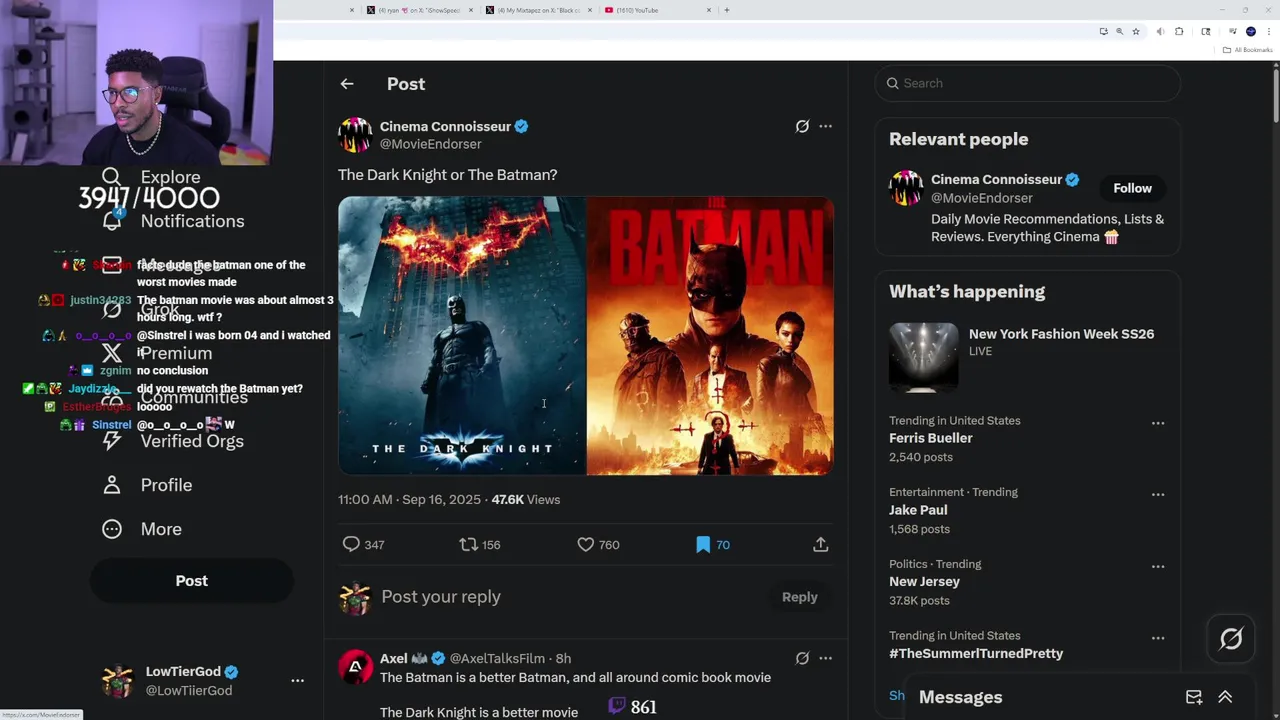
Task: Open the Explore search icon in sidebar
Action: click(112, 177)
